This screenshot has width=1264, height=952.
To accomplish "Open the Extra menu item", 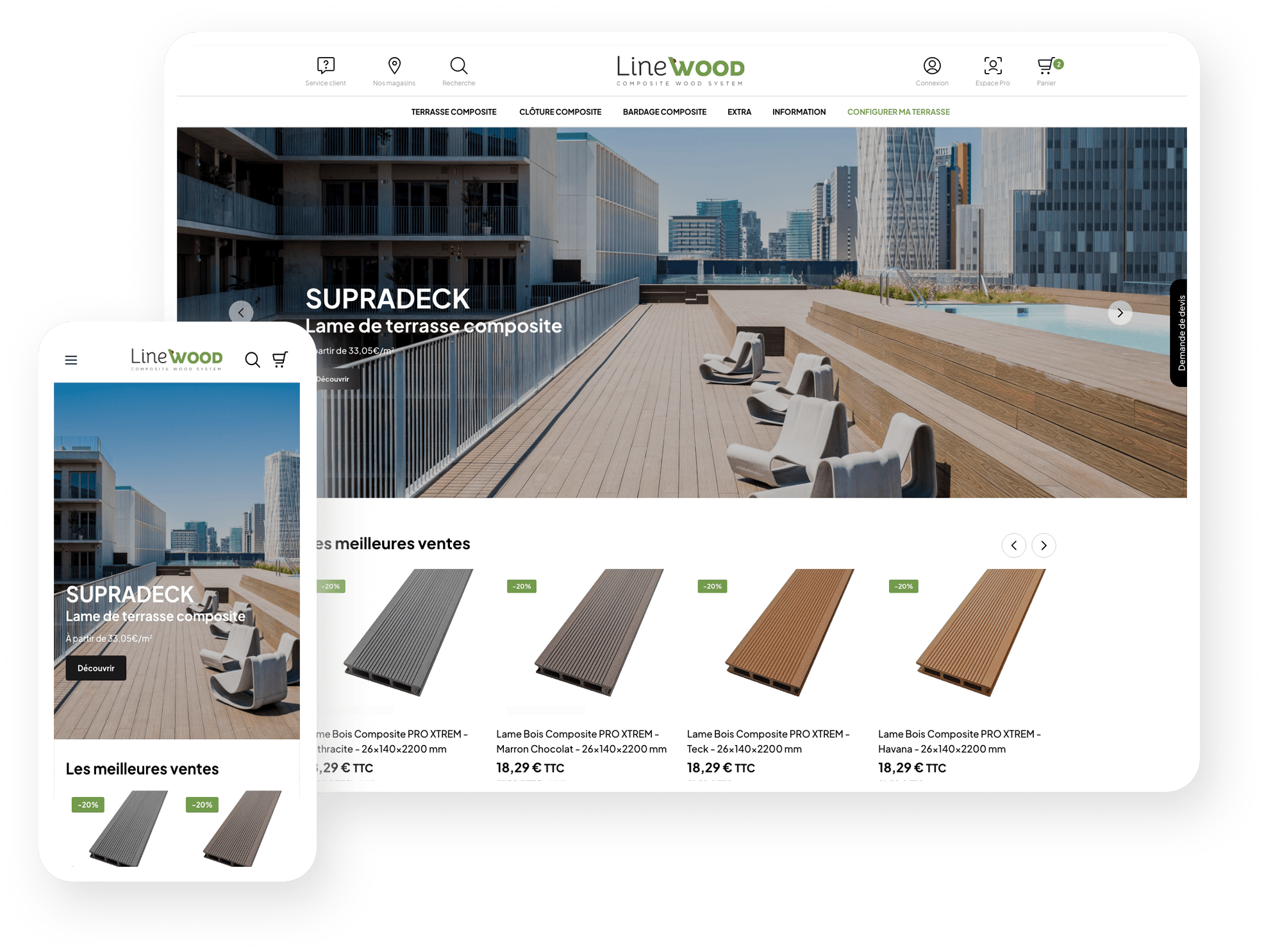I will [739, 112].
